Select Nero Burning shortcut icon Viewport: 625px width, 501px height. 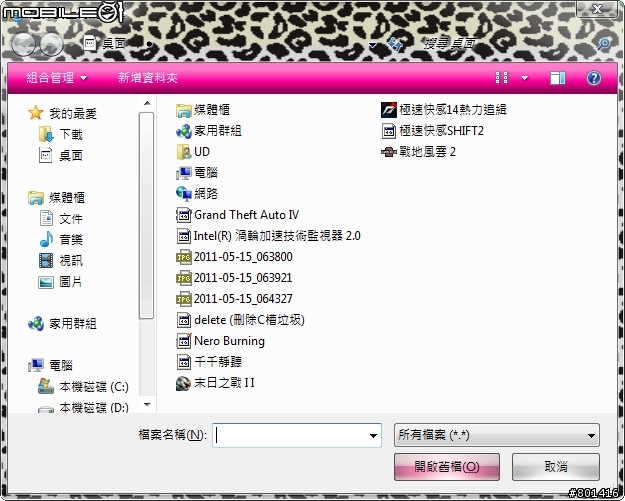click(x=183, y=341)
